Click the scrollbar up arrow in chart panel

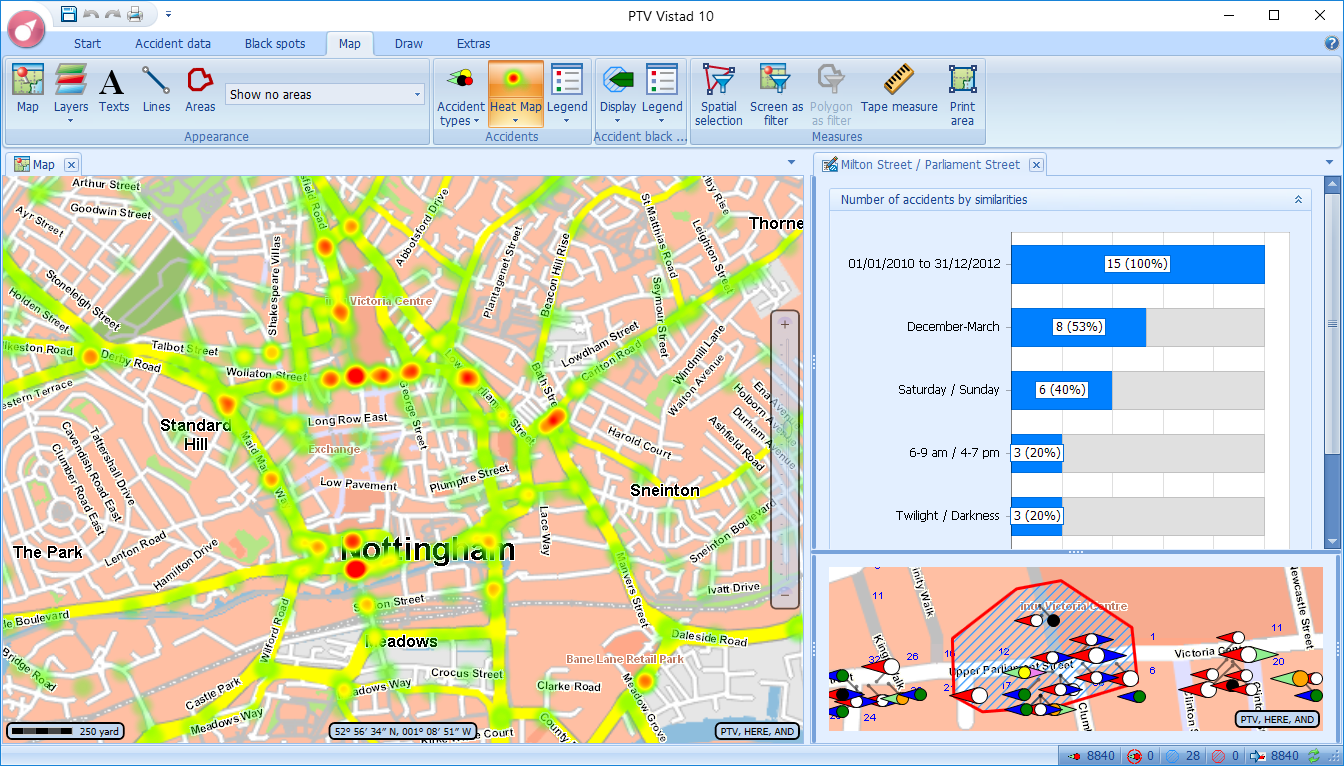pos(1332,184)
